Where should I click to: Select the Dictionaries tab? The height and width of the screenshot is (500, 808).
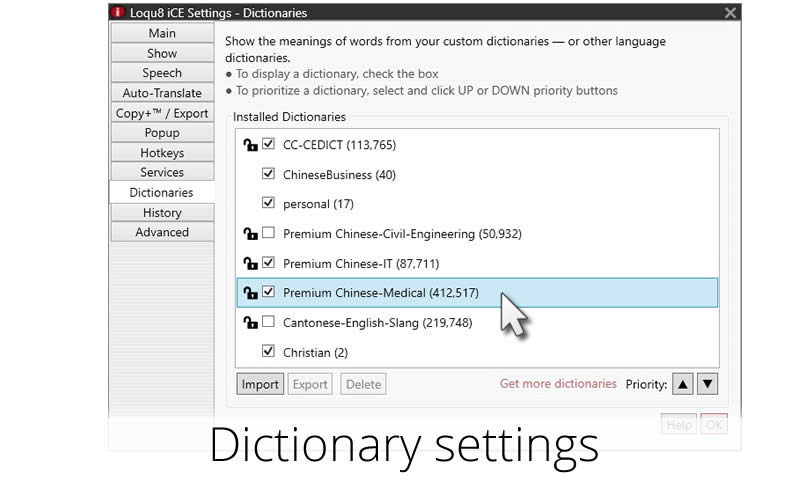click(162, 192)
